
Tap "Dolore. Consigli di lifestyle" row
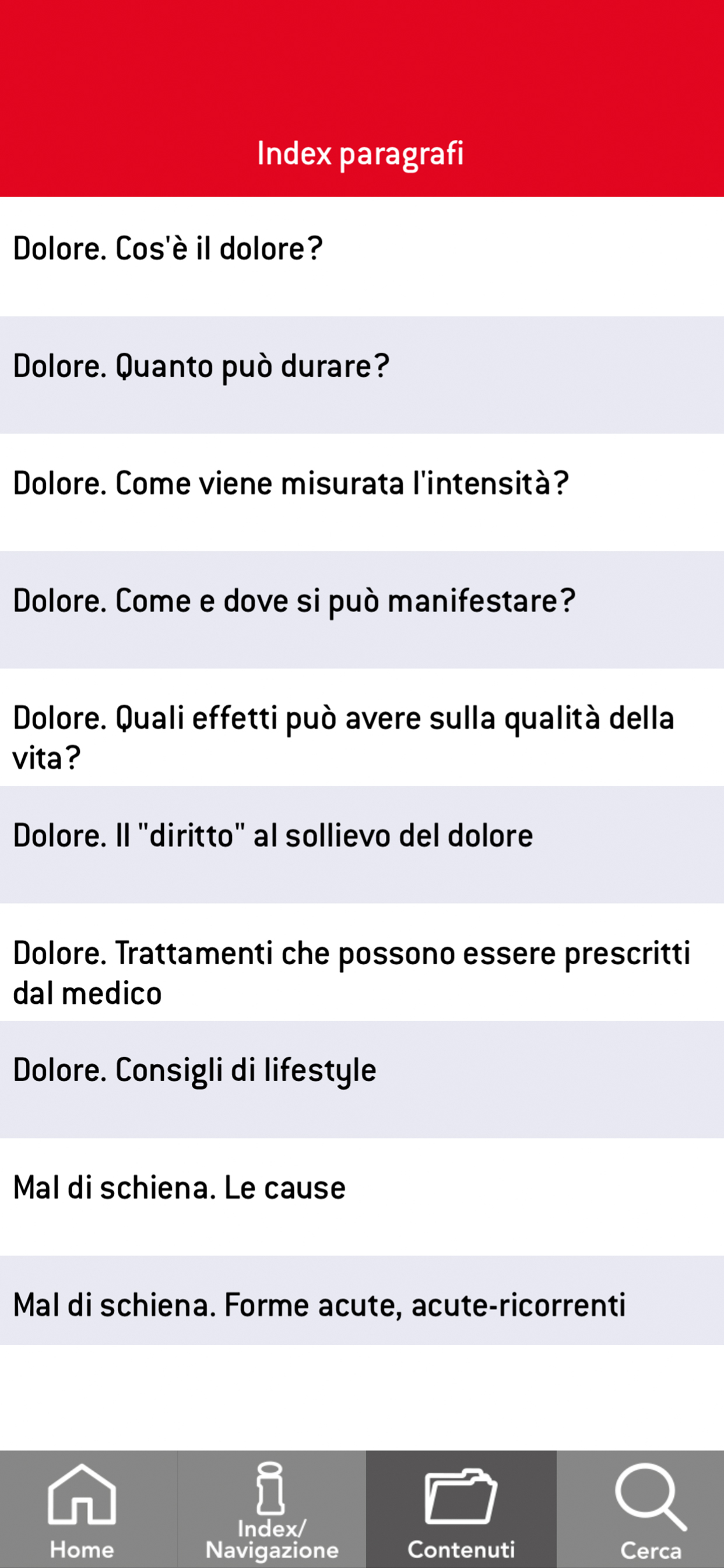[195, 1070]
